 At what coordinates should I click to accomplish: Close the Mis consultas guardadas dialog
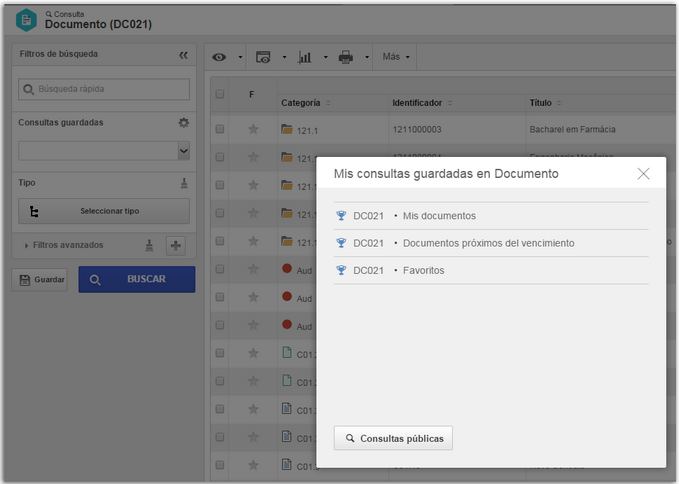(x=643, y=174)
